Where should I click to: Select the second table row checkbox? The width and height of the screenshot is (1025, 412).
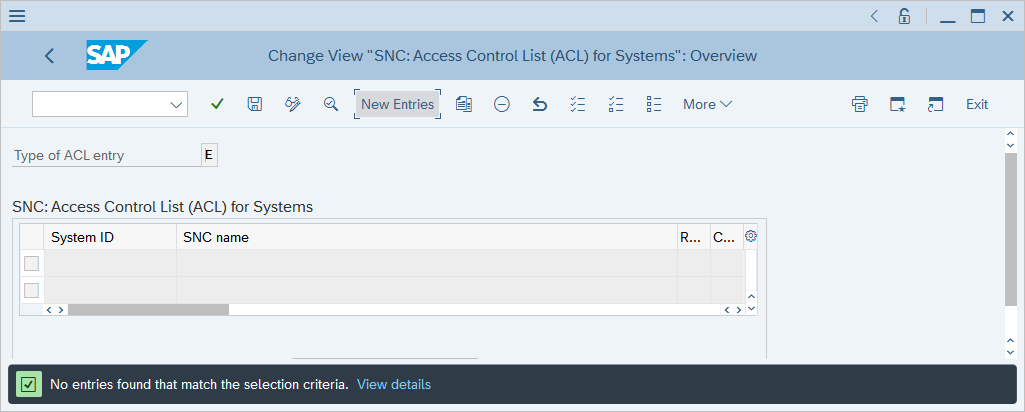point(31,290)
